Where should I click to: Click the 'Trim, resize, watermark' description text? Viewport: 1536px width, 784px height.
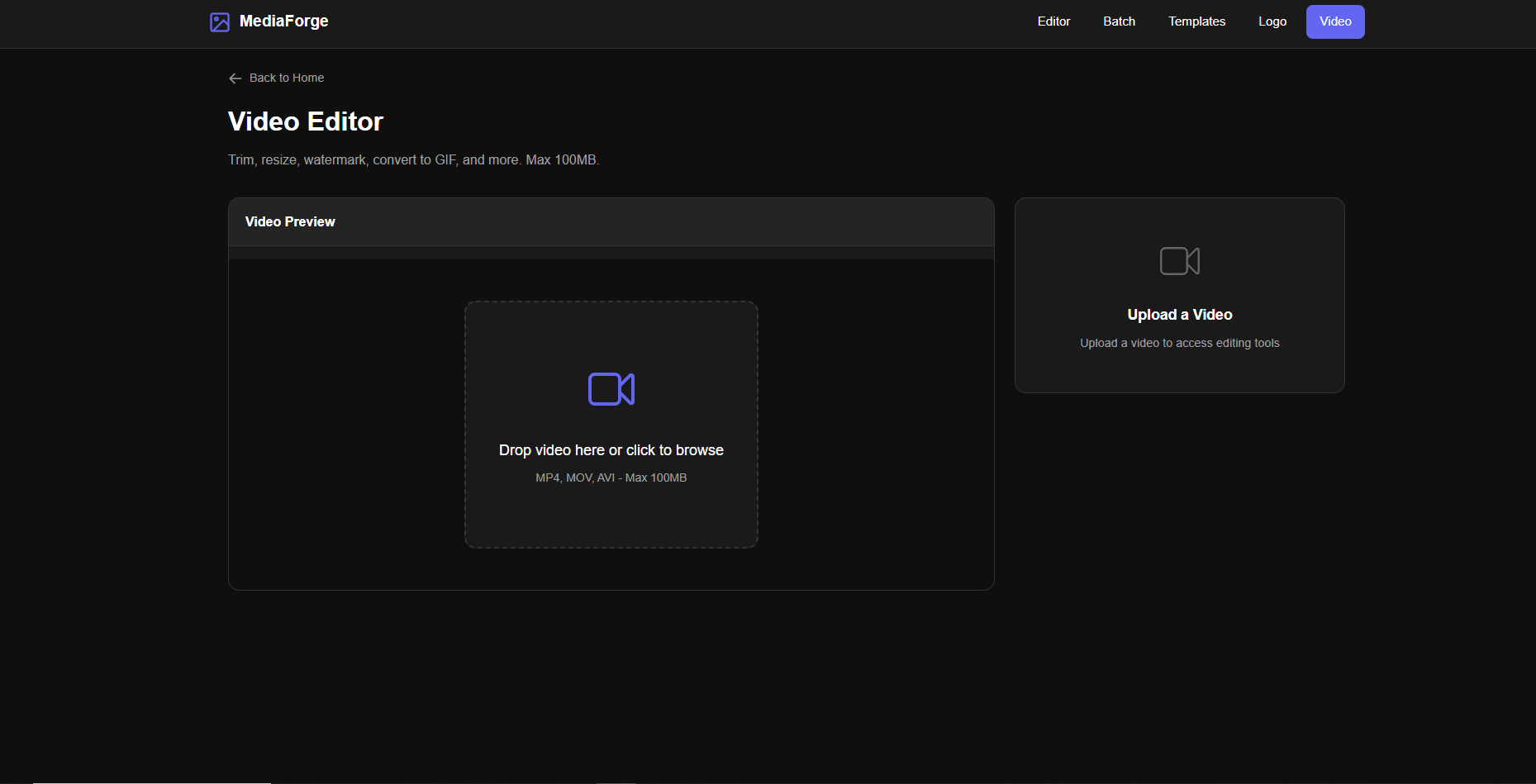coord(414,159)
